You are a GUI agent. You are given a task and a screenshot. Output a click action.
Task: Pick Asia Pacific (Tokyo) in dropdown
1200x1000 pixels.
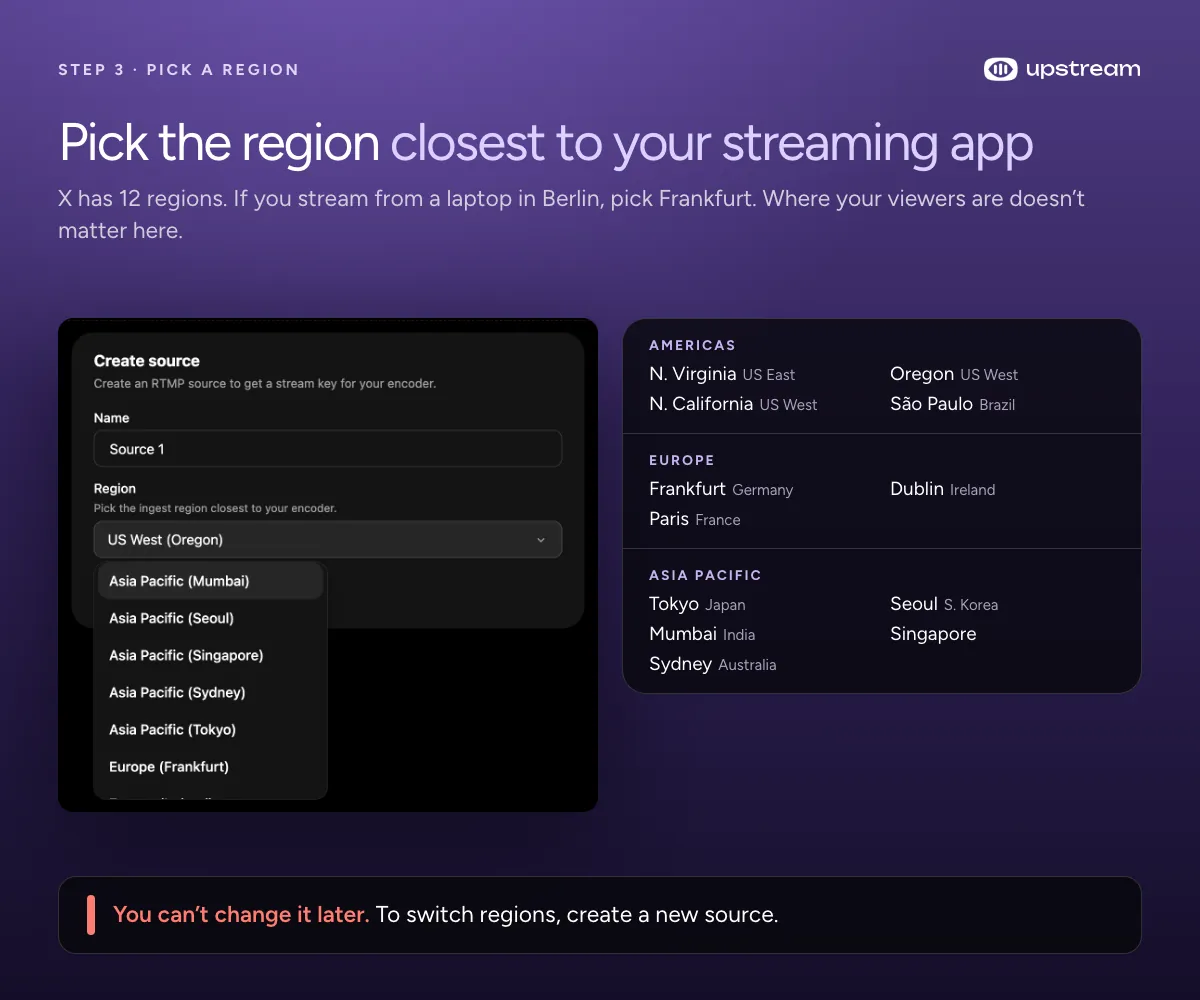click(x=210, y=729)
